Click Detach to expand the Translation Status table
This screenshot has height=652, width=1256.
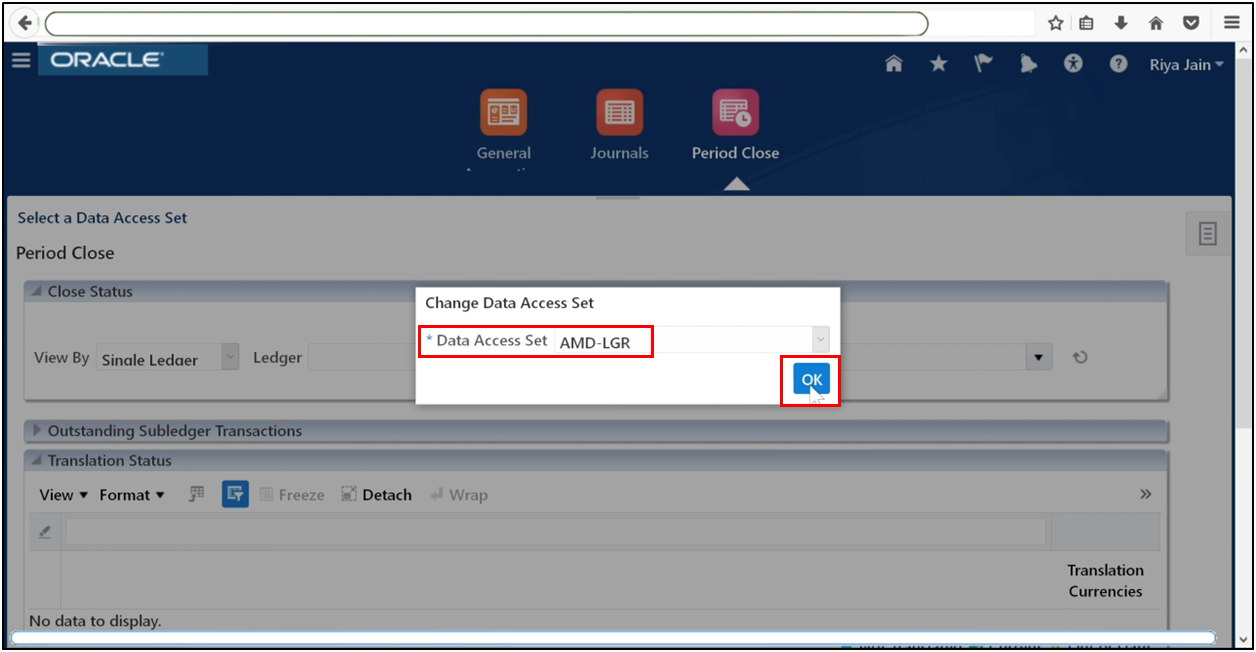pos(376,493)
